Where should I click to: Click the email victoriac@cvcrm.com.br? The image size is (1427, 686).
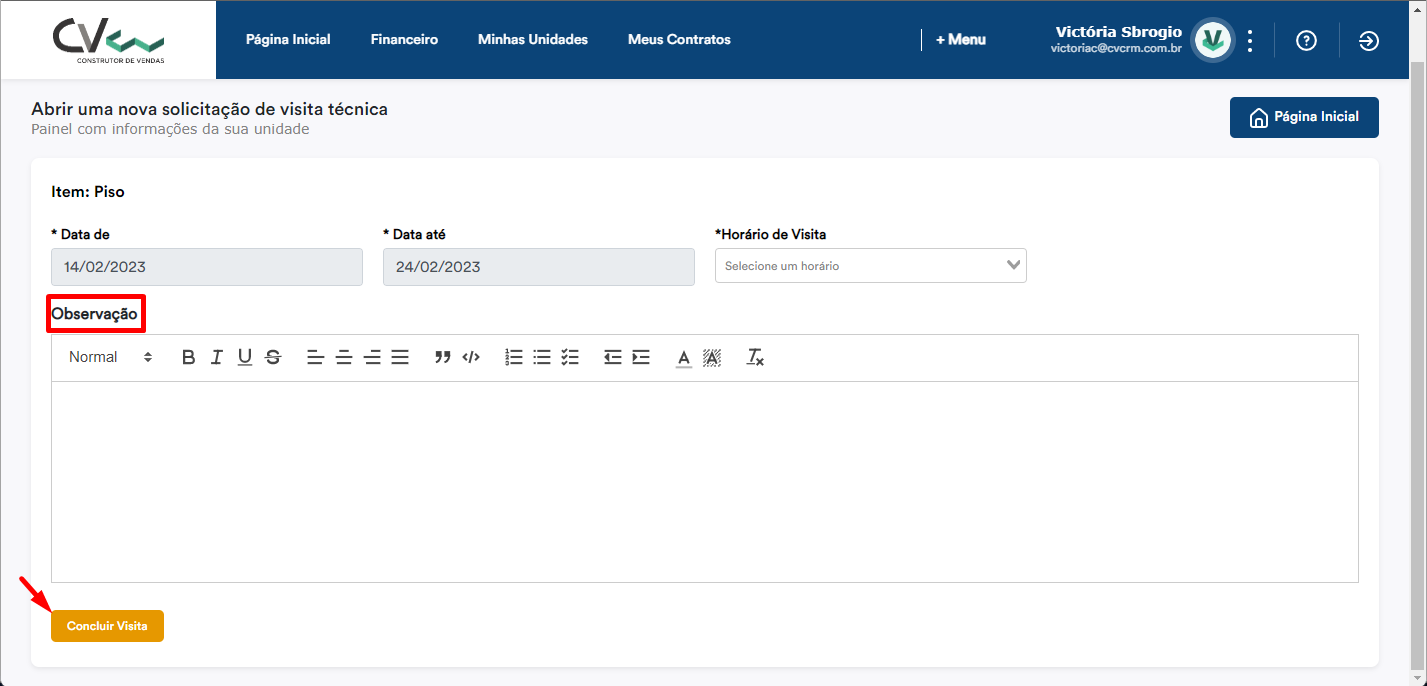pyautogui.click(x=1116, y=48)
